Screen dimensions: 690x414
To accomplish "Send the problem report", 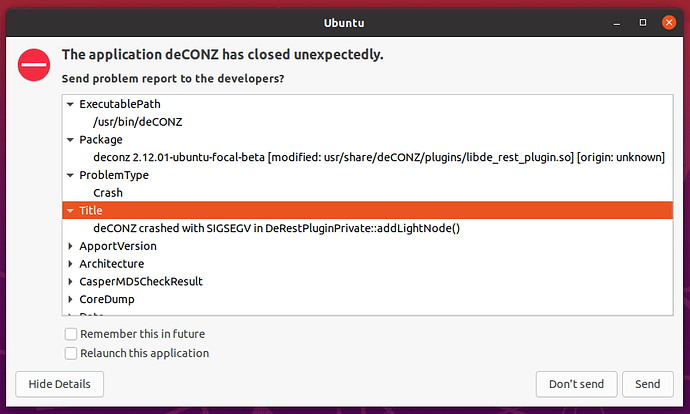I will (x=648, y=384).
